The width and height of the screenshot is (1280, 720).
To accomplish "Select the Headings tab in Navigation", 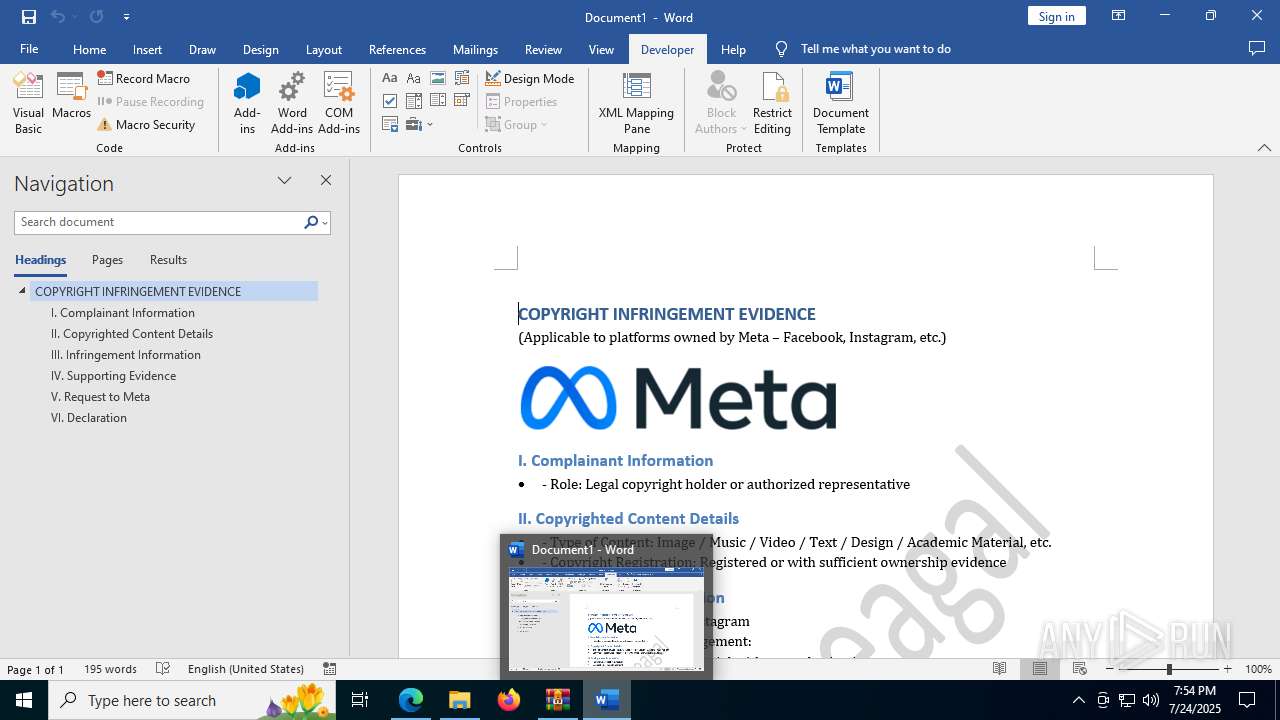I will point(41,260).
